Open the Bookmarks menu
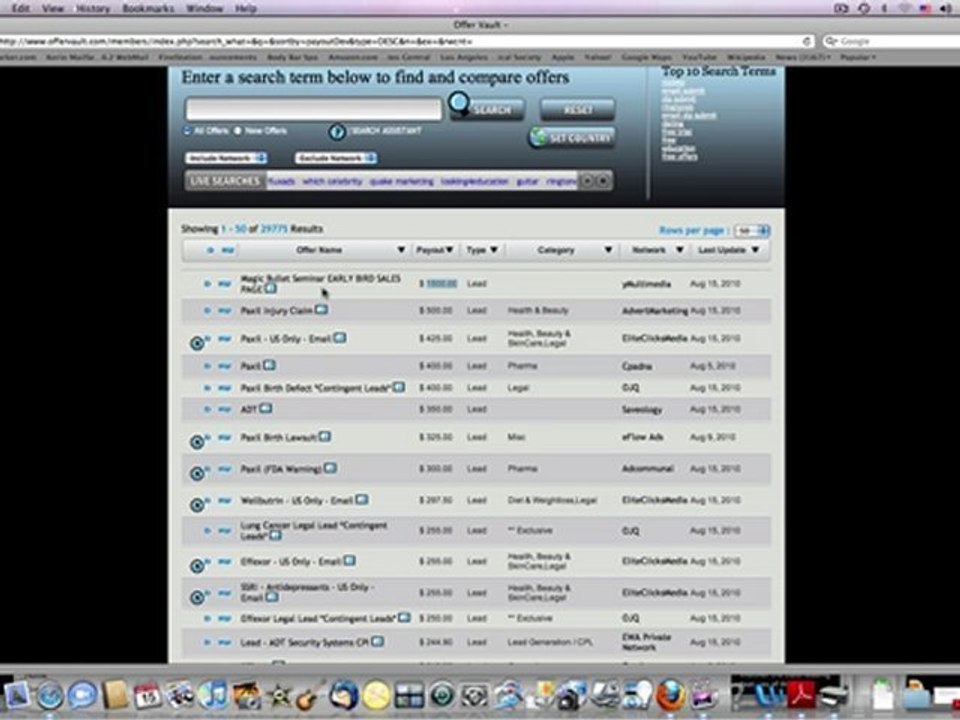This screenshot has width=960, height=720. [x=148, y=8]
